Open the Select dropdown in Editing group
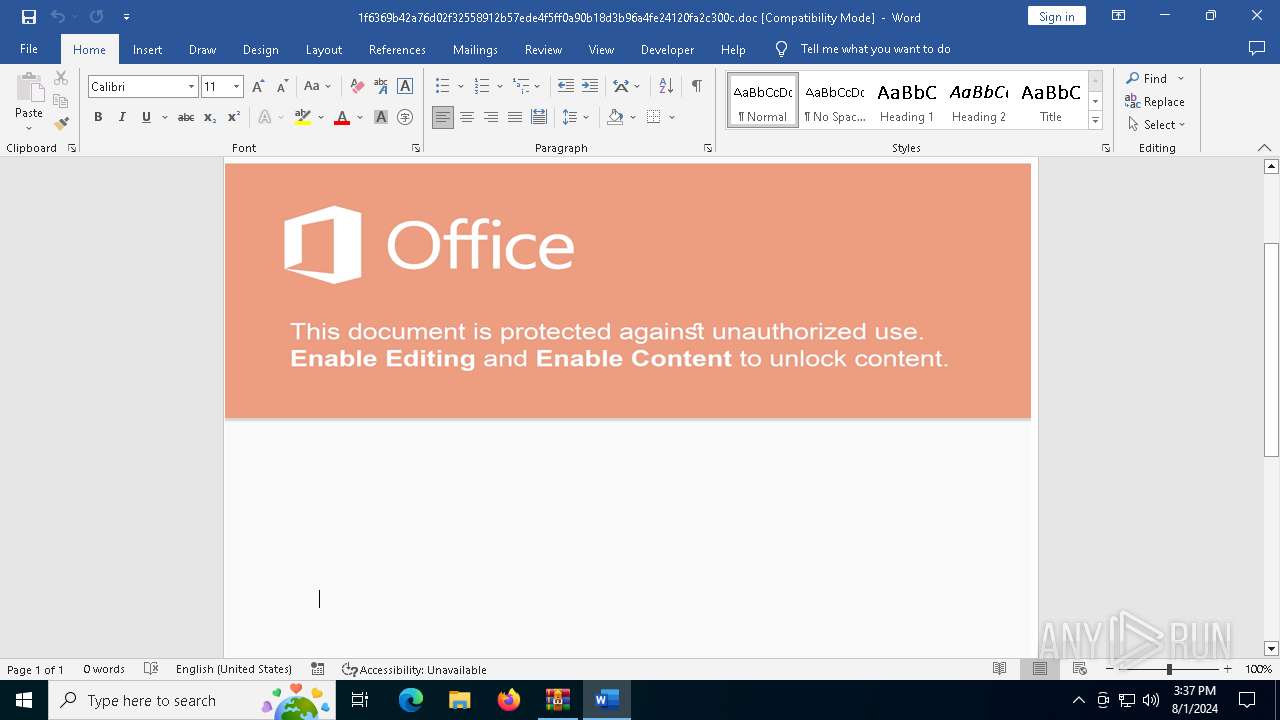 (1156, 125)
